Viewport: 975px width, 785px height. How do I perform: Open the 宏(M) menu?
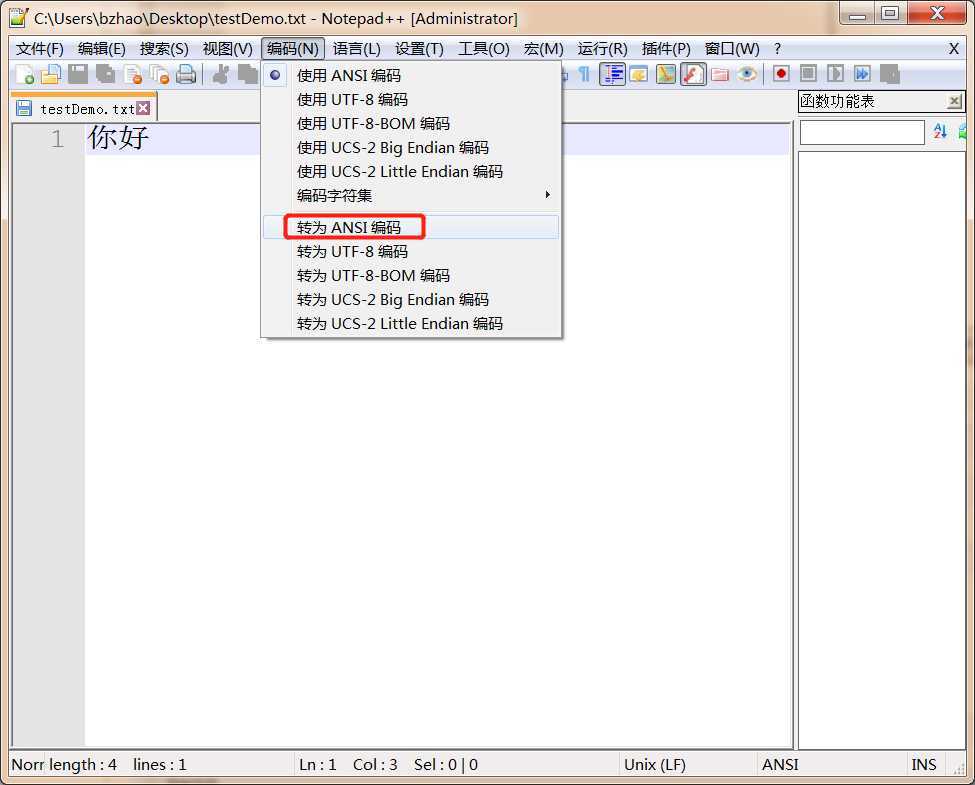pos(543,49)
